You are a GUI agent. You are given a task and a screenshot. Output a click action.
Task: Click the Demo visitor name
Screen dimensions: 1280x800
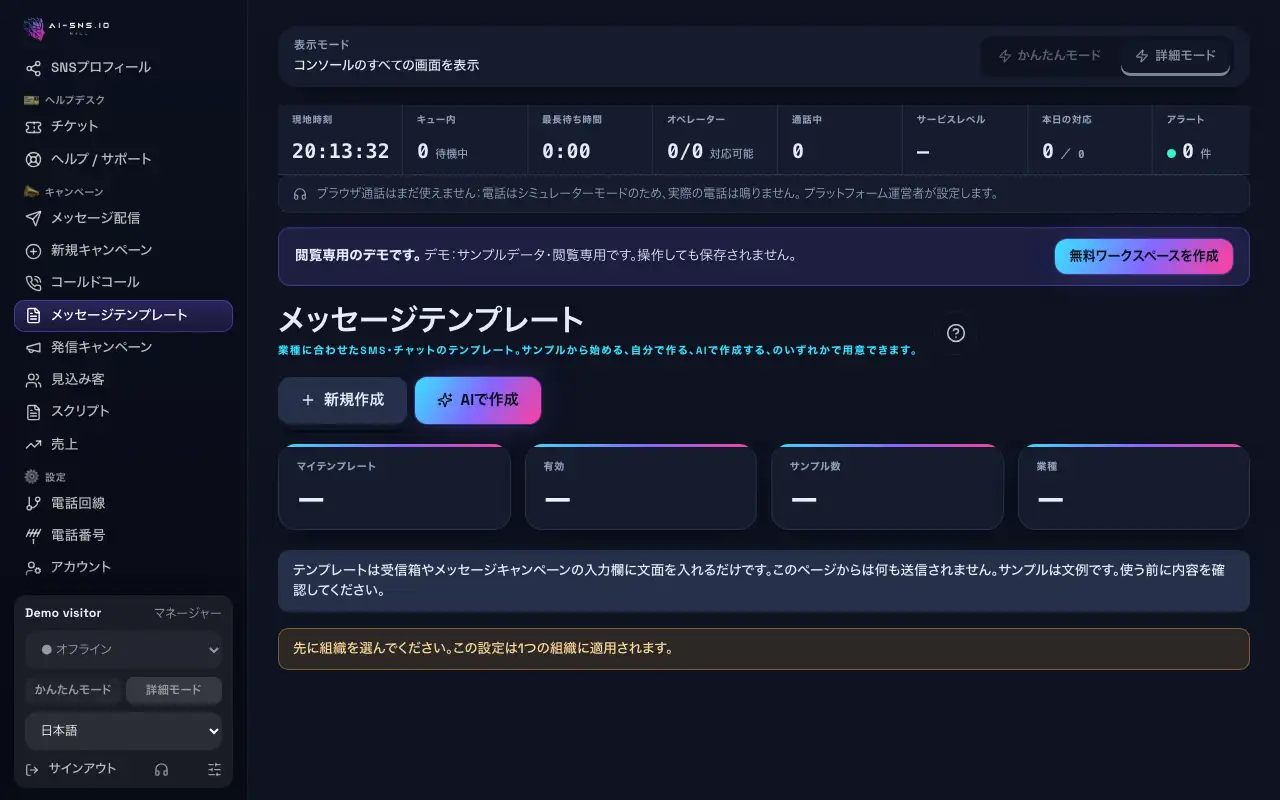[63, 613]
